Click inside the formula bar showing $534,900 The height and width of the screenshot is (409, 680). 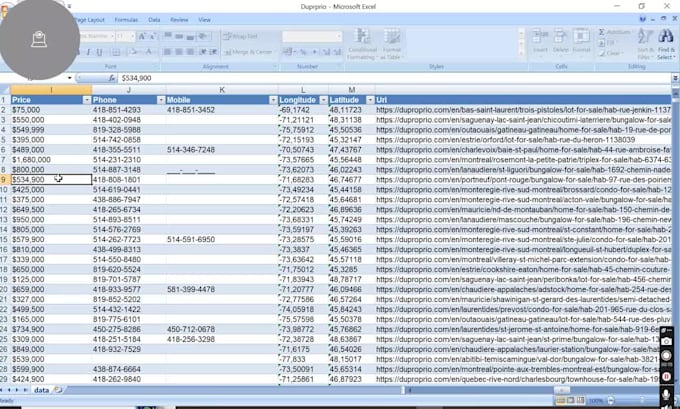[394, 78]
